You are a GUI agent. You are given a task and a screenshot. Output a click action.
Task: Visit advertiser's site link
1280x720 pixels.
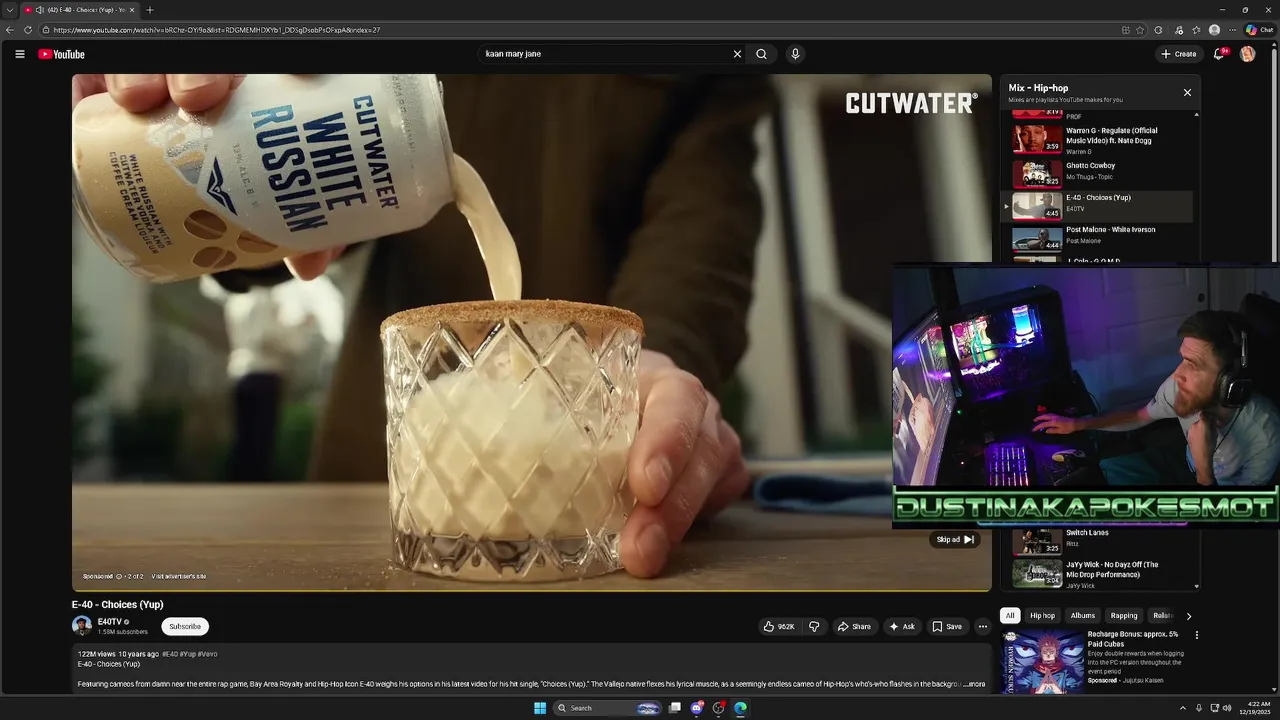[179, 577]
